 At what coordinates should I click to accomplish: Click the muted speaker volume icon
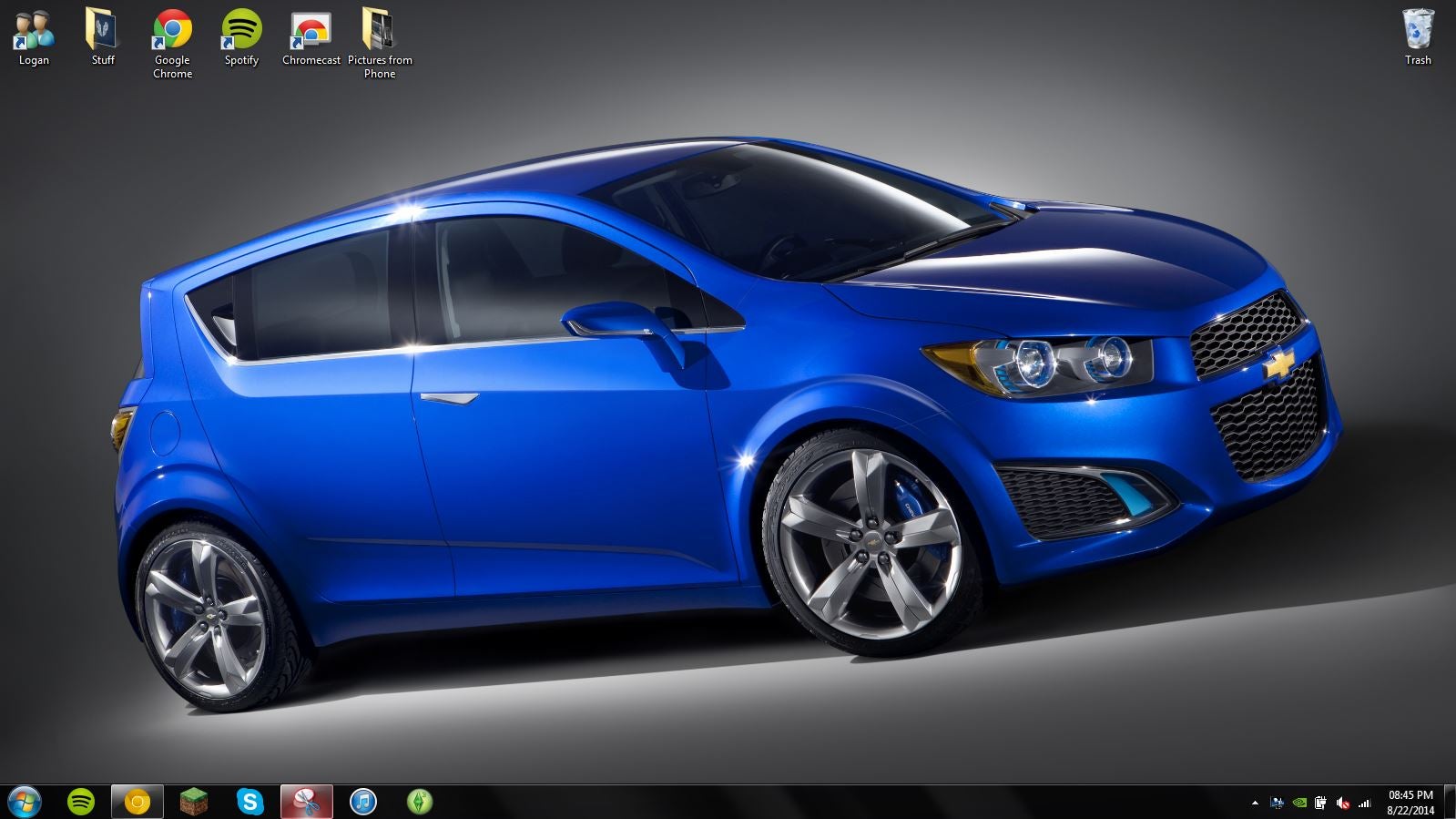(1343, 803)
